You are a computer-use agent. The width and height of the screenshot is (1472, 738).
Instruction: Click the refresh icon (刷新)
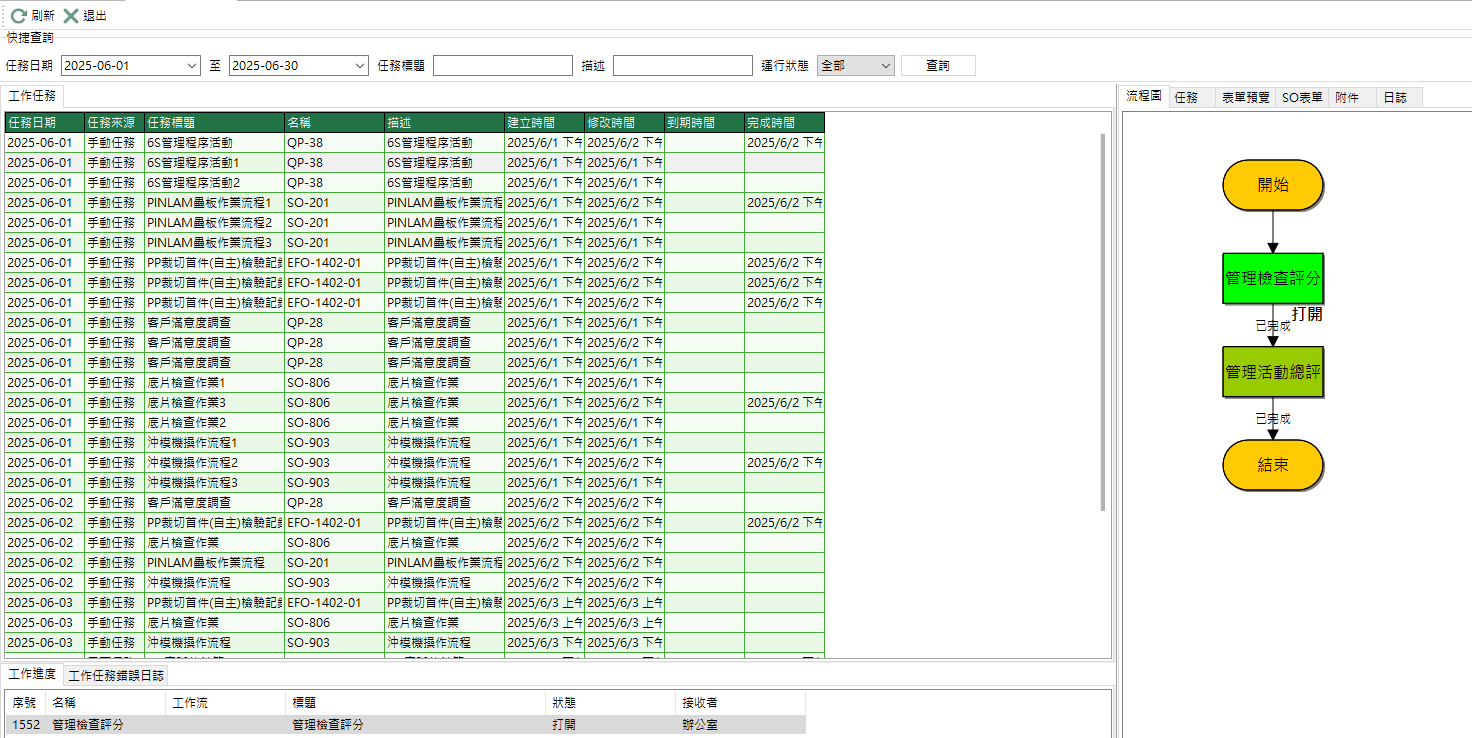19,16
